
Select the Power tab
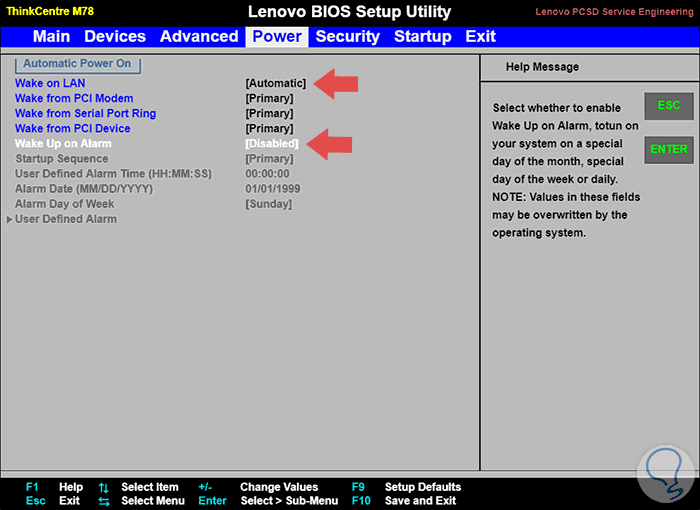tap(277, 37)
